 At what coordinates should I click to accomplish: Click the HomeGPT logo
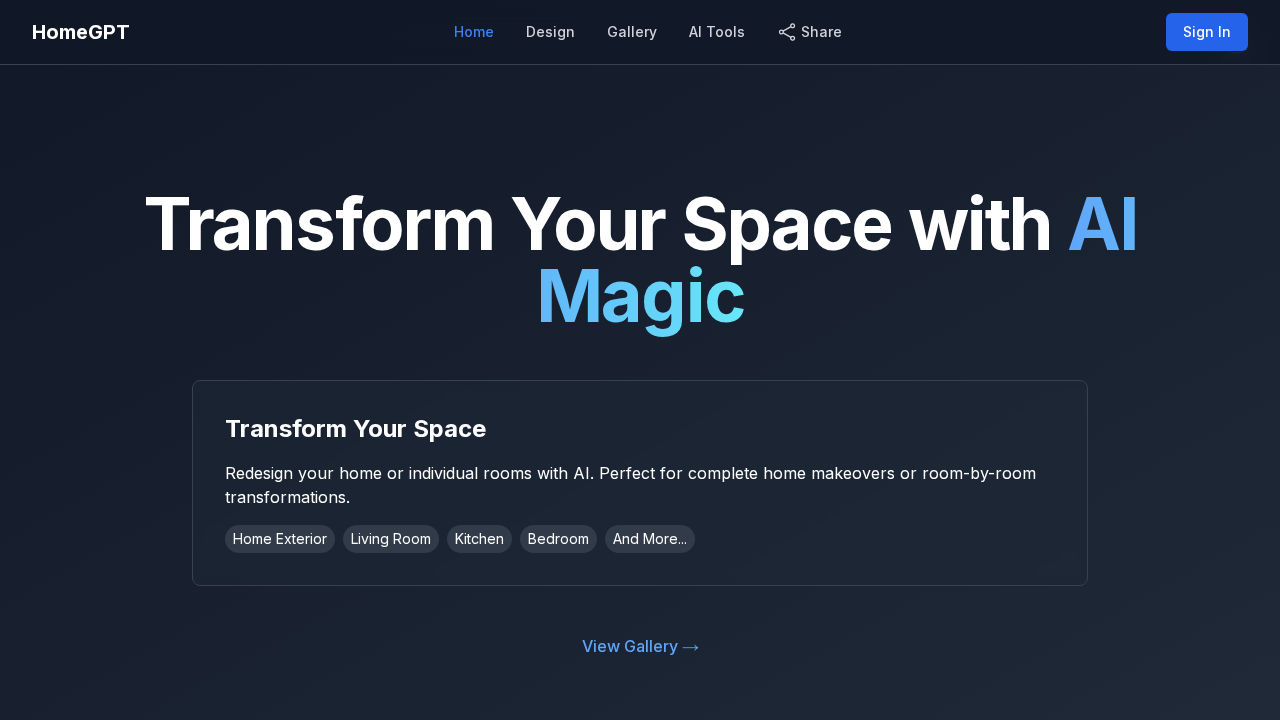(x=80, y=31)
